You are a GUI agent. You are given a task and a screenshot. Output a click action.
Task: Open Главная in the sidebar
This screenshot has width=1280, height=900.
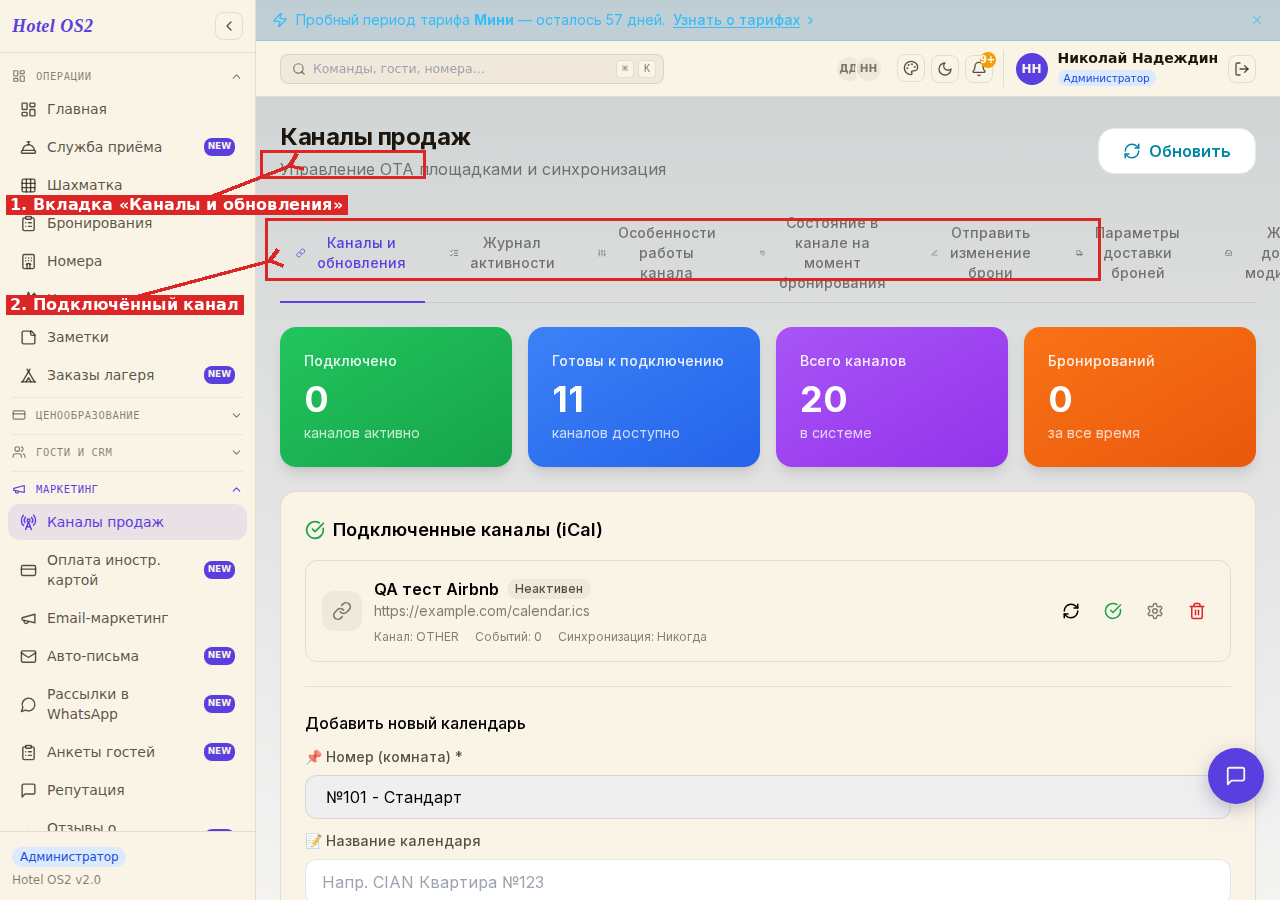click(127, 109)
